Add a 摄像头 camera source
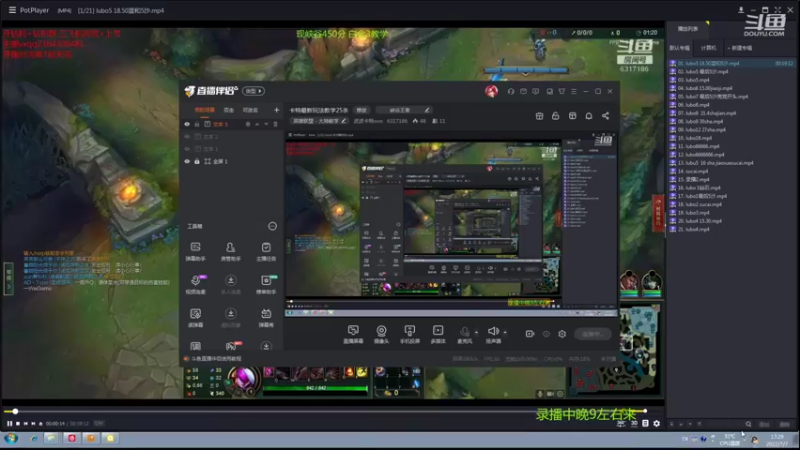 [381, 334]
